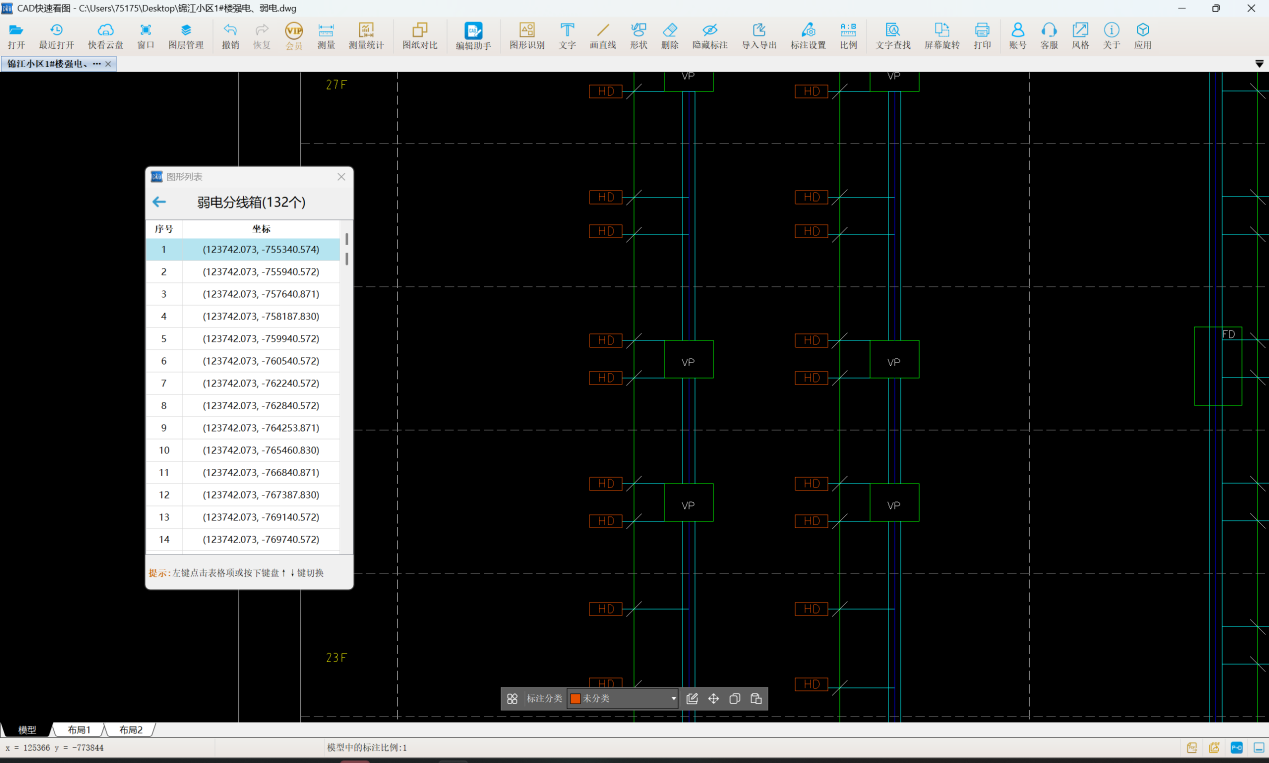Click the 关于 about icon
The image size is (1269, 763).
point(1111,36)
